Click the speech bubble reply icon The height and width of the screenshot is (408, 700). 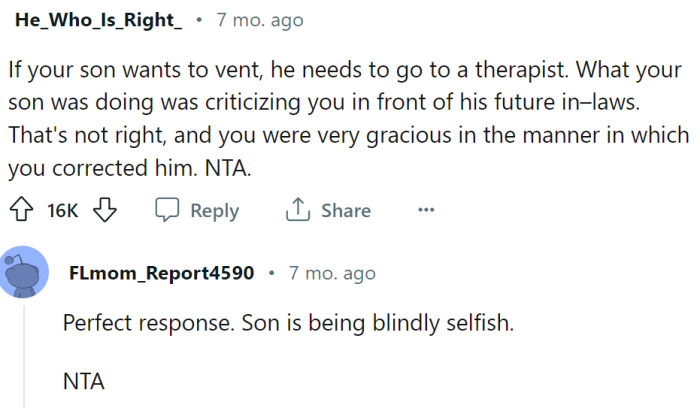(x=167, y=211)
